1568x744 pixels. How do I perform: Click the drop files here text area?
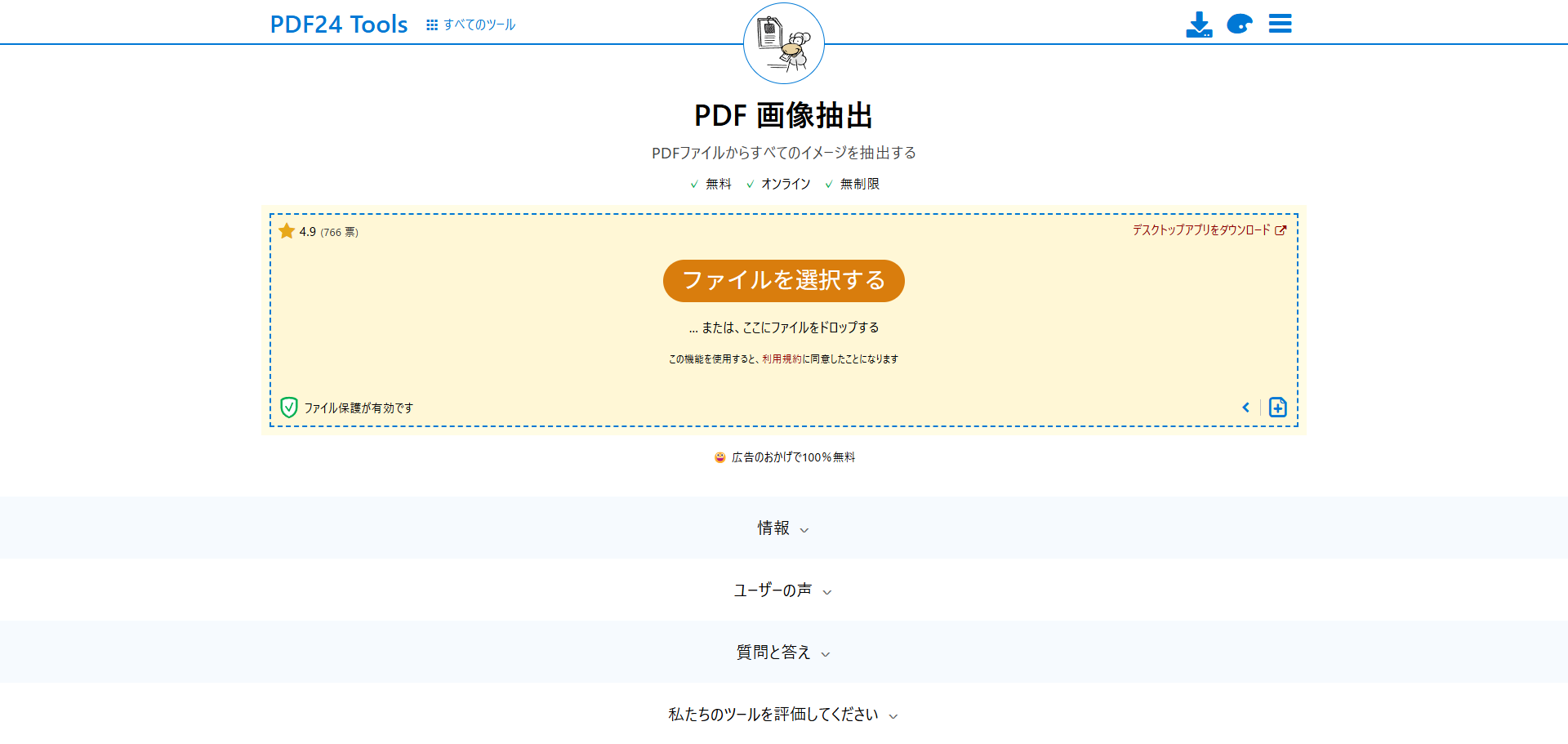[784, 327]
